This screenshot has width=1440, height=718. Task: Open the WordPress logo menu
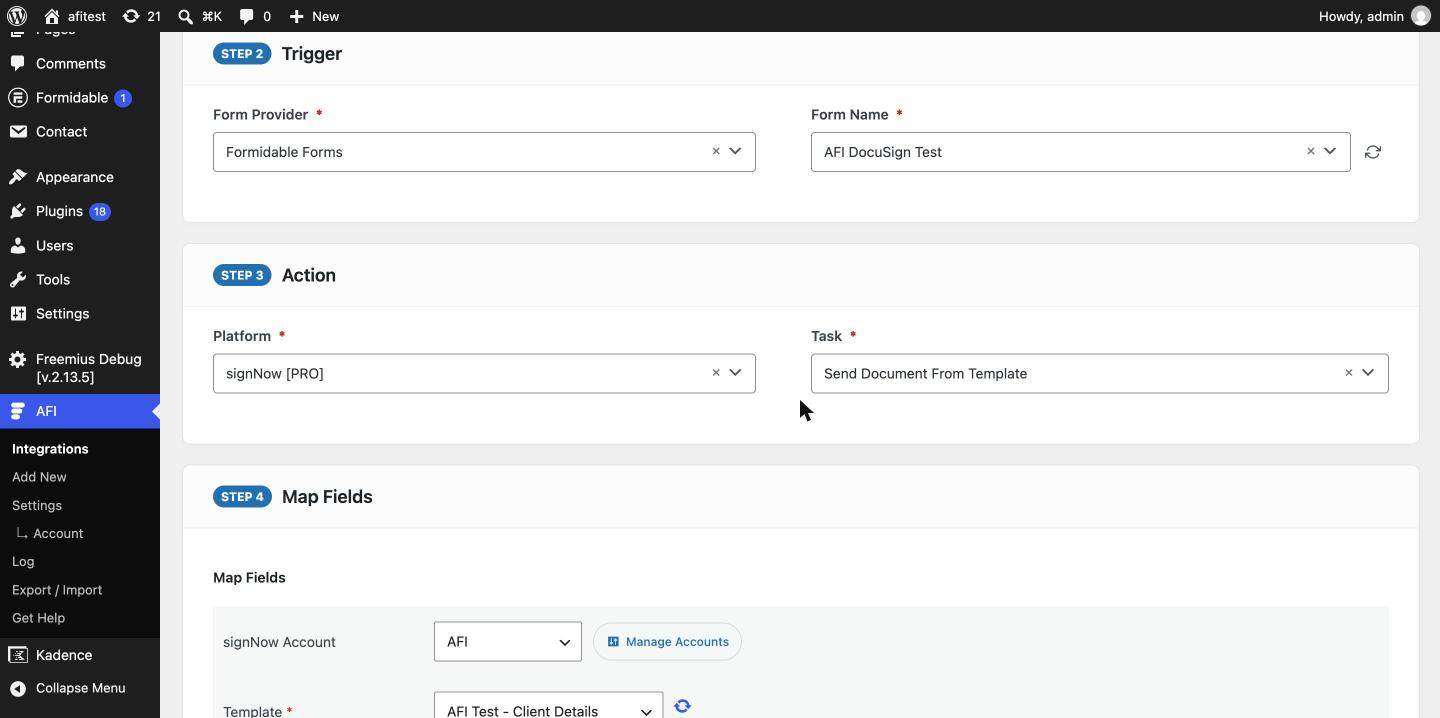16,16
